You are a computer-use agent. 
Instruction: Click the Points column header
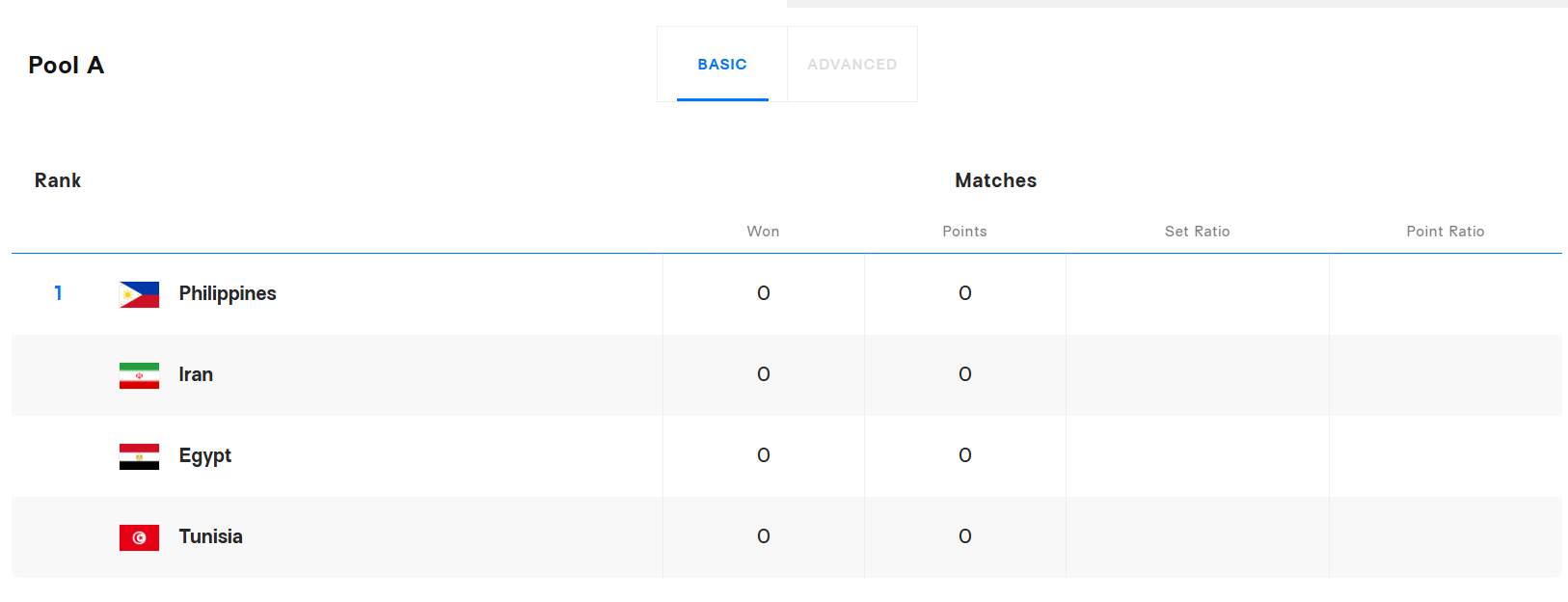pos(964,232)
